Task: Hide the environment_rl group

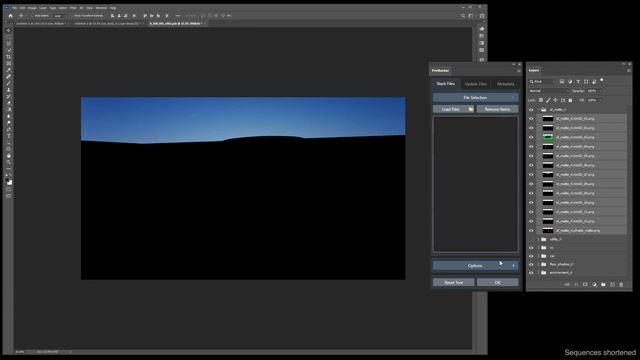Action: pyautogui.click(x=531, y=273)
